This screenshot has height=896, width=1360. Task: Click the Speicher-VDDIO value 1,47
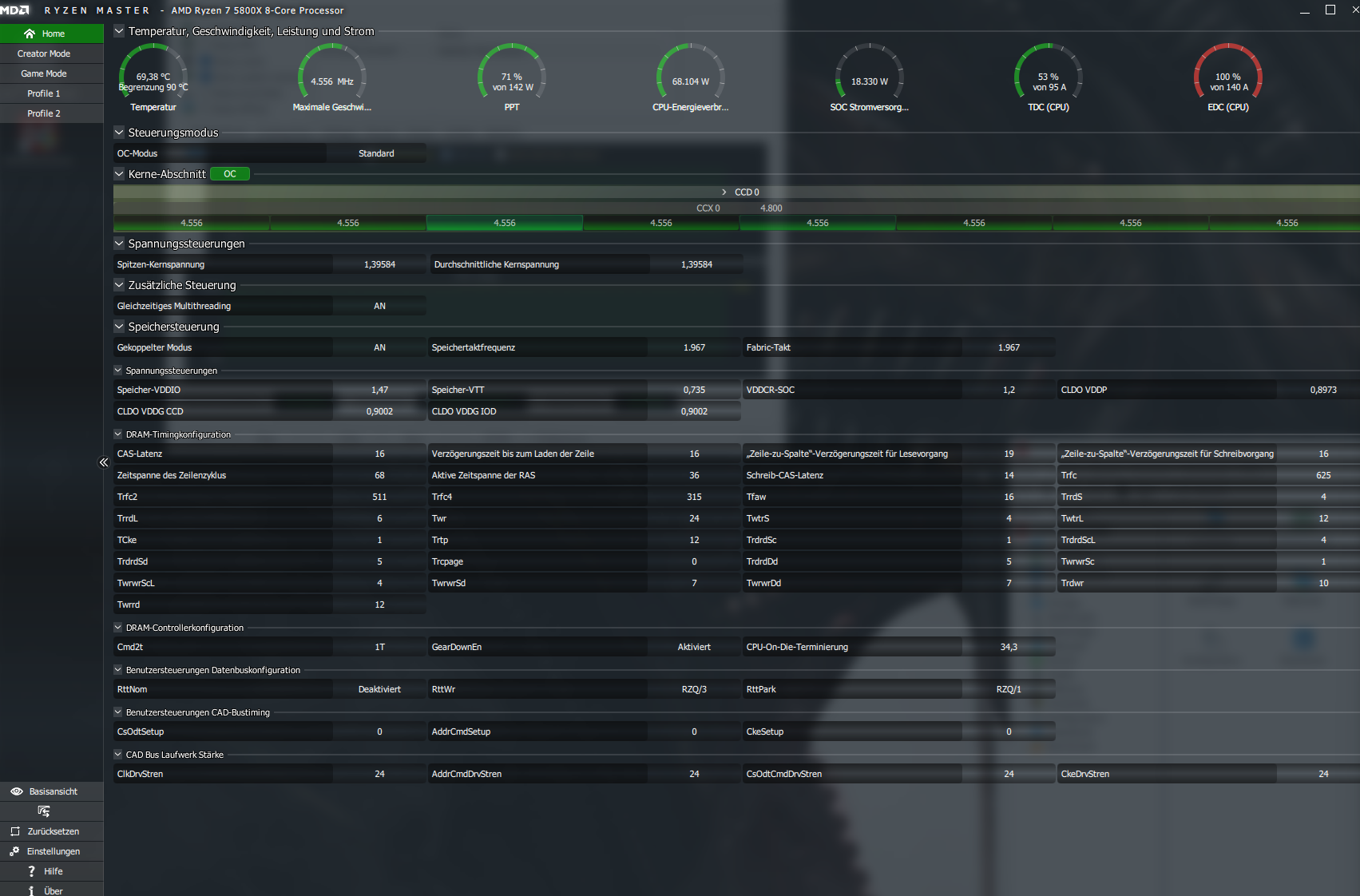379,390
